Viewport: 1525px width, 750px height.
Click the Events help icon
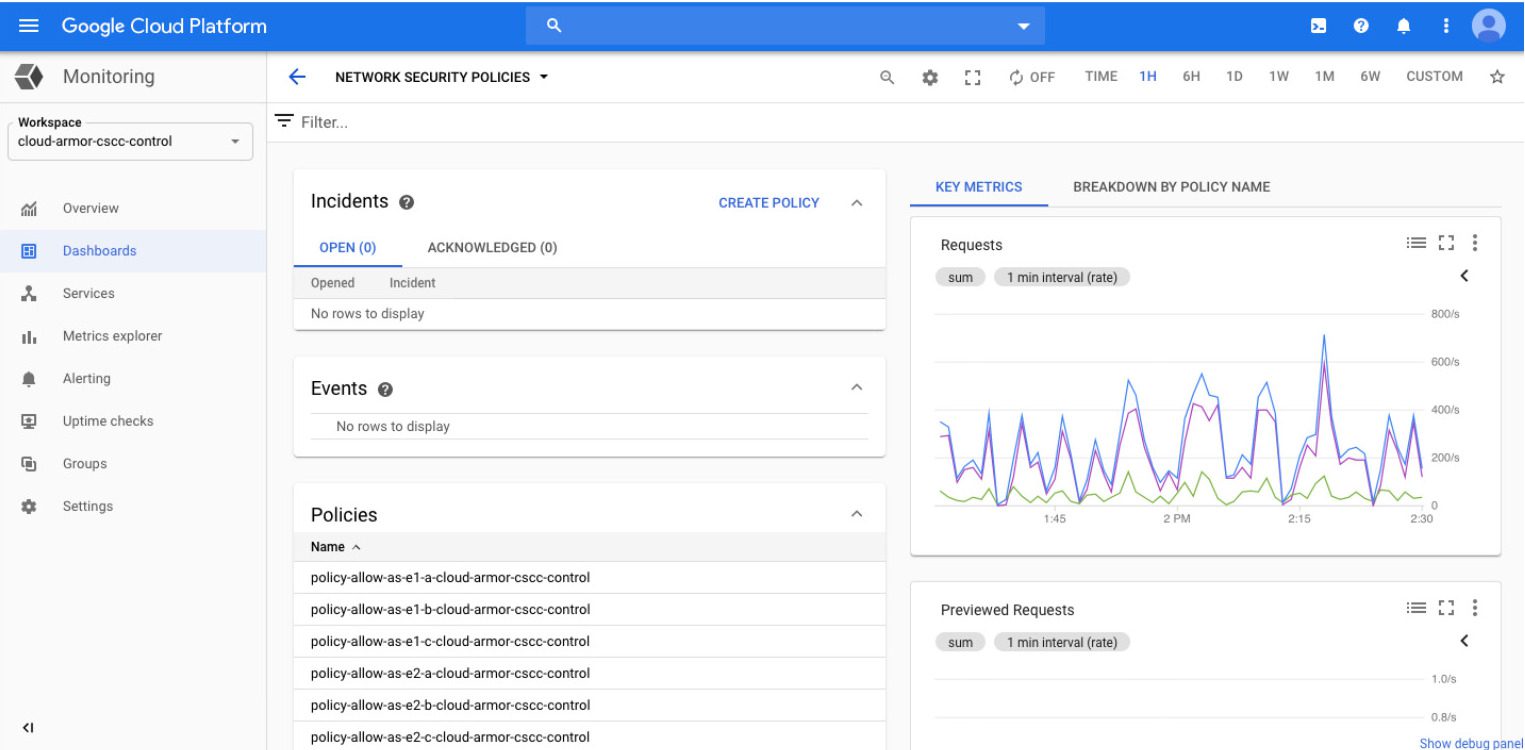pyautogui.click(x=385, y=389)
